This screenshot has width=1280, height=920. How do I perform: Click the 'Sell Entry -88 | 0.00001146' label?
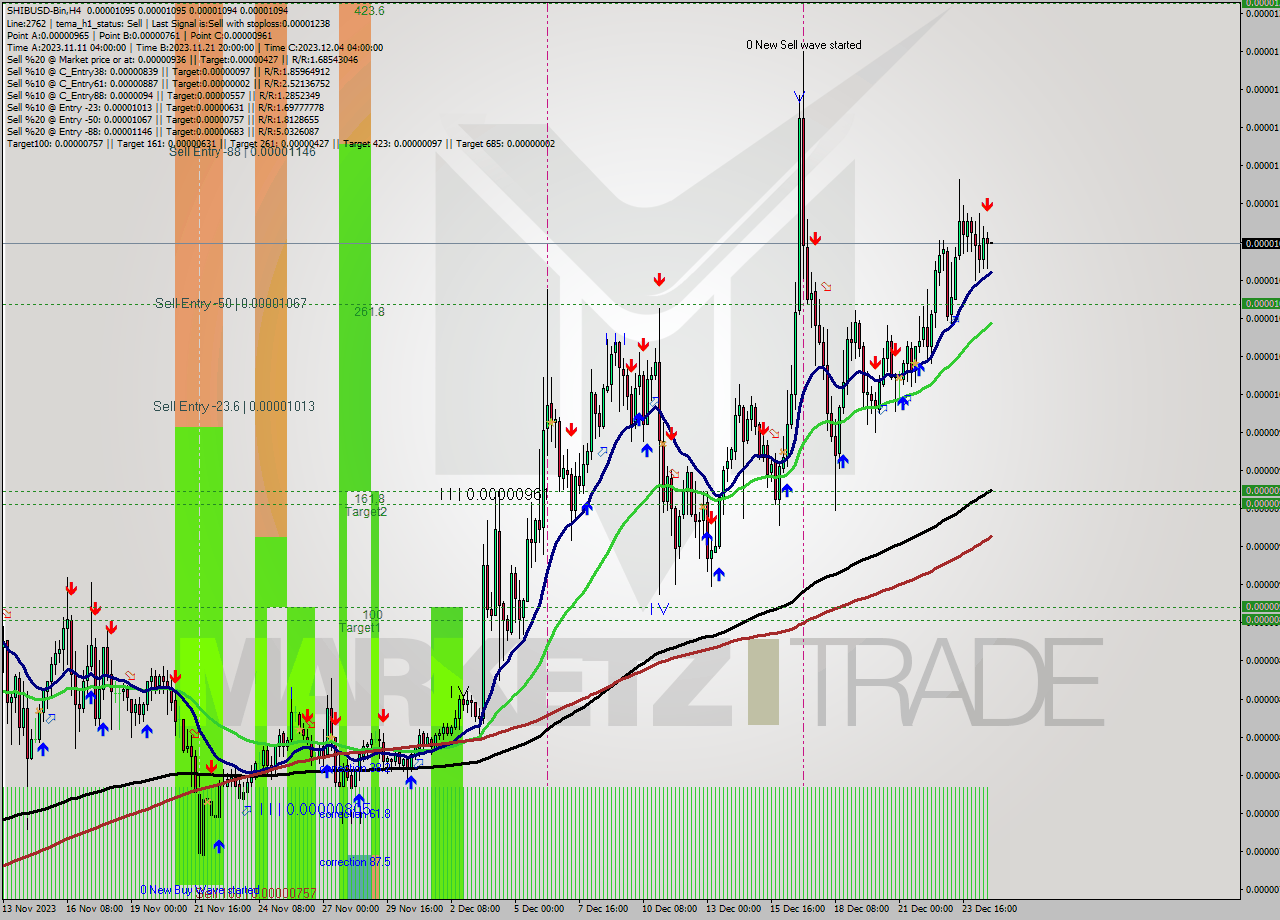click(242, 152)
